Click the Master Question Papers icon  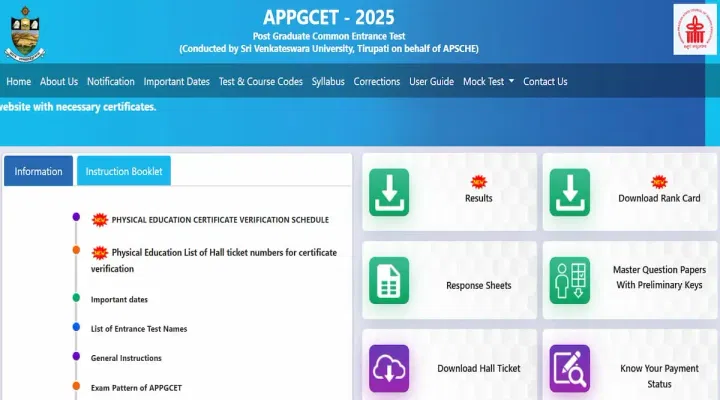569,280
